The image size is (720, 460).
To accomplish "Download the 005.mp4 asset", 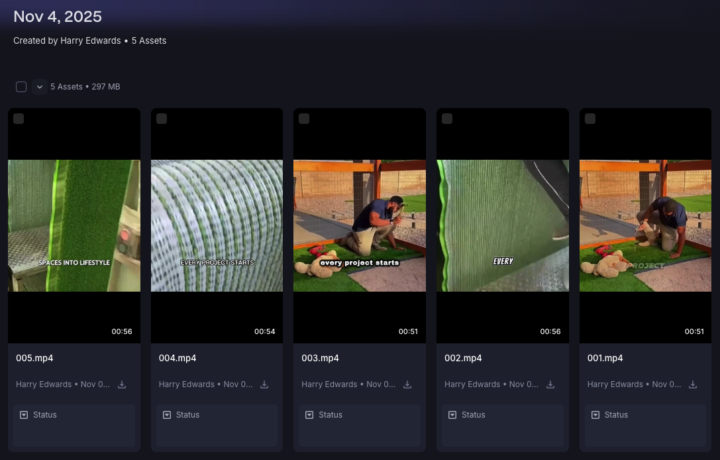I will point(122,385).
